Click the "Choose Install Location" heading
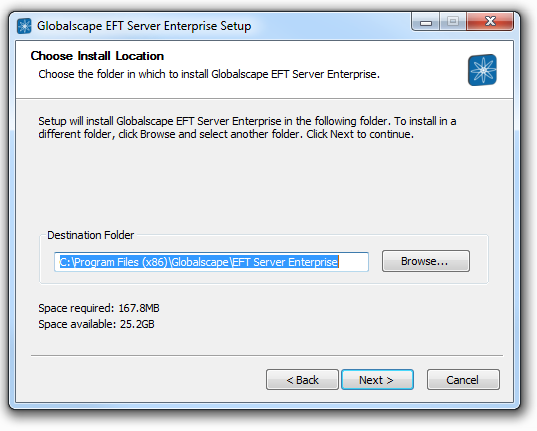The image size is (537, 431). [97, 56]
